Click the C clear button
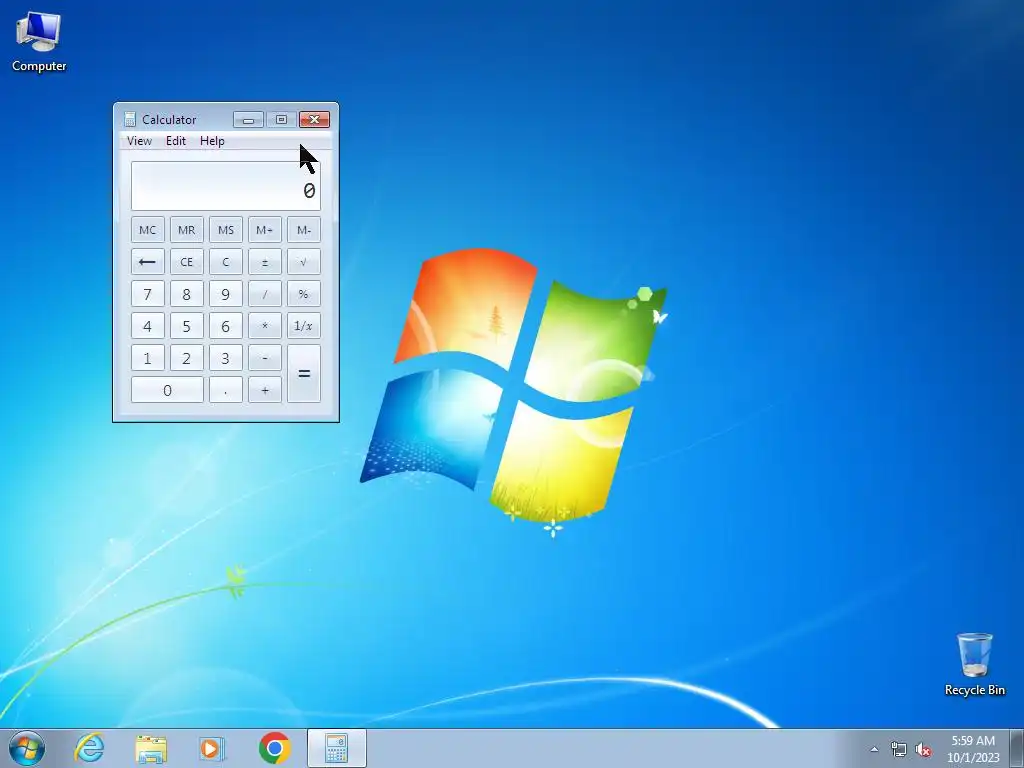Viewport: 1024px width, 768px height. tap(226, 262)
